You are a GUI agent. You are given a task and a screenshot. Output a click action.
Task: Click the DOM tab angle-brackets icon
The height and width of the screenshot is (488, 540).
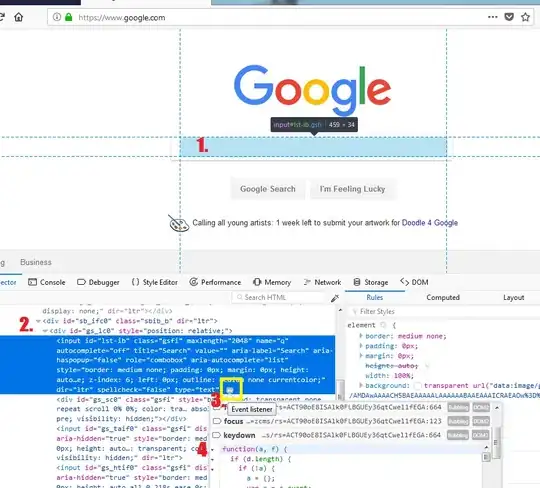(404, 282)
